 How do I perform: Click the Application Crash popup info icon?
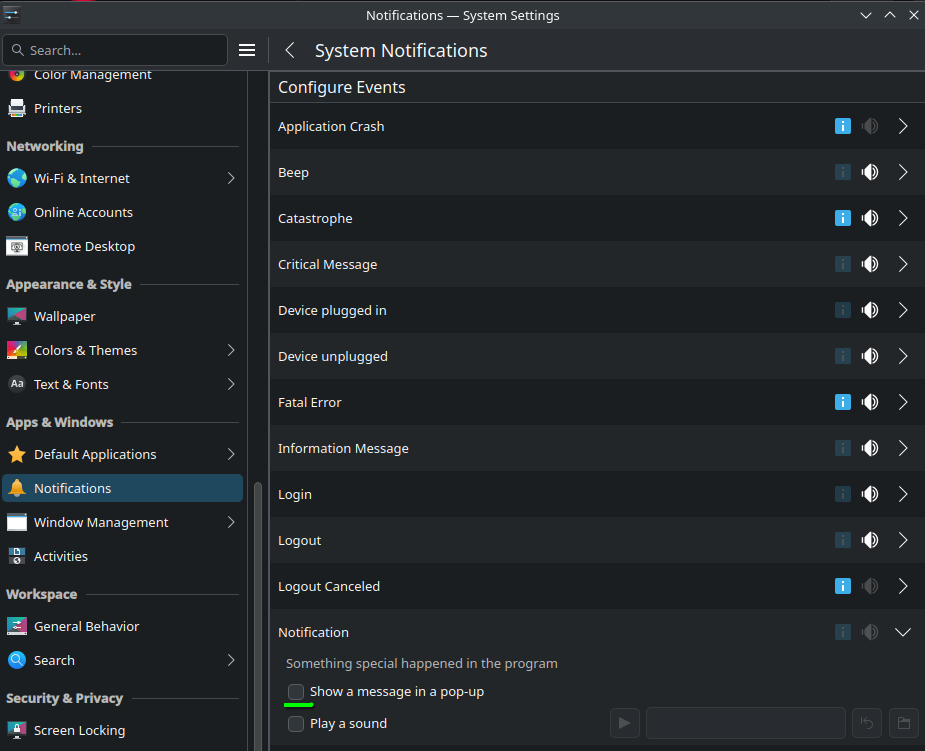point(842,126)
